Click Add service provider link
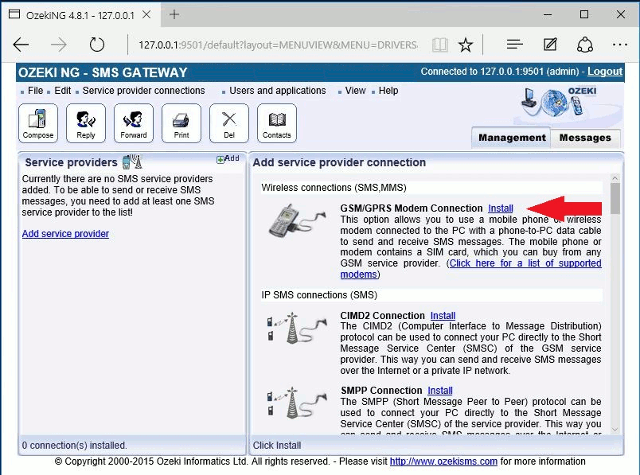640x475 pixels. point(65,234)
